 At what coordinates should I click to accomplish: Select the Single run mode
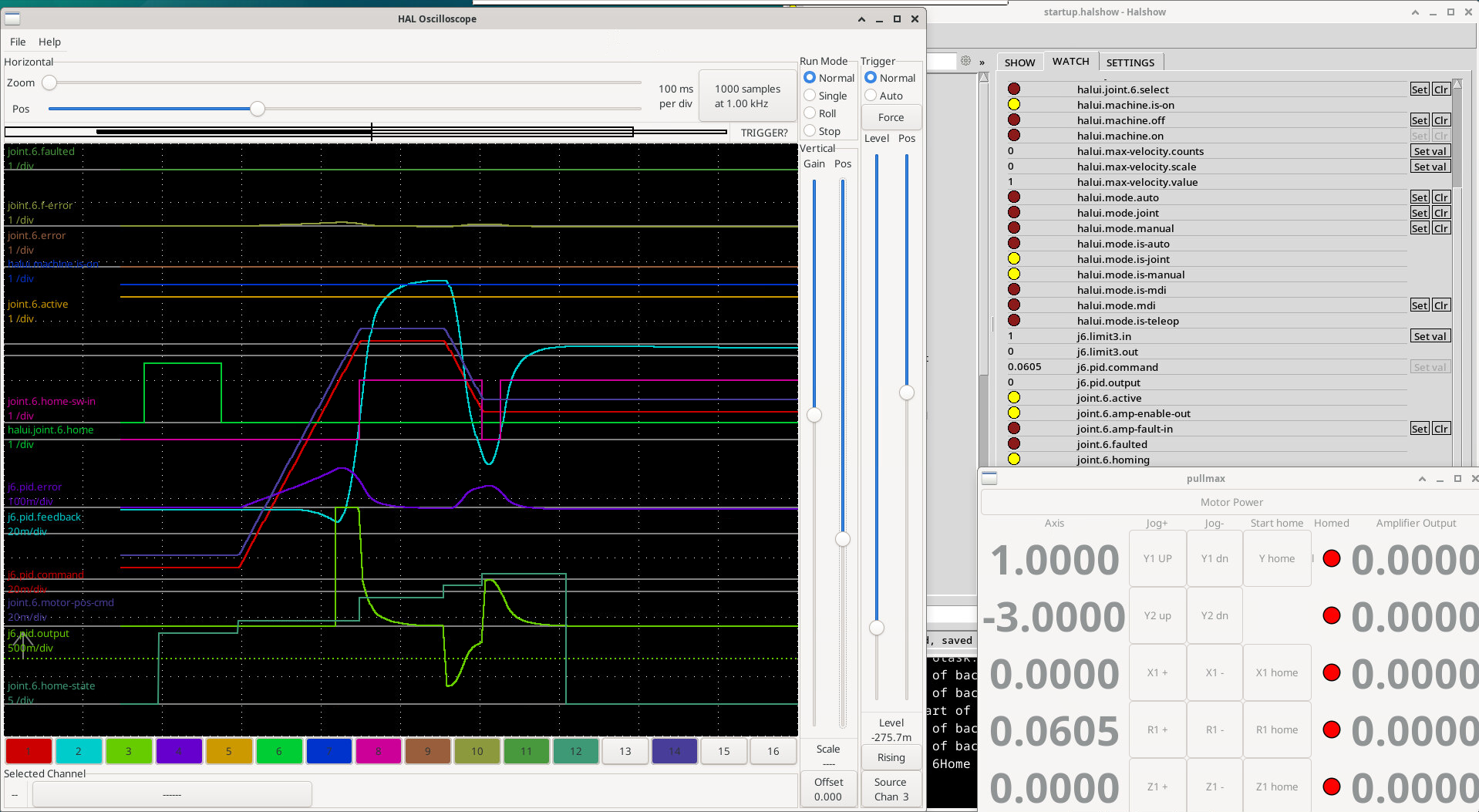click(810, 96)
